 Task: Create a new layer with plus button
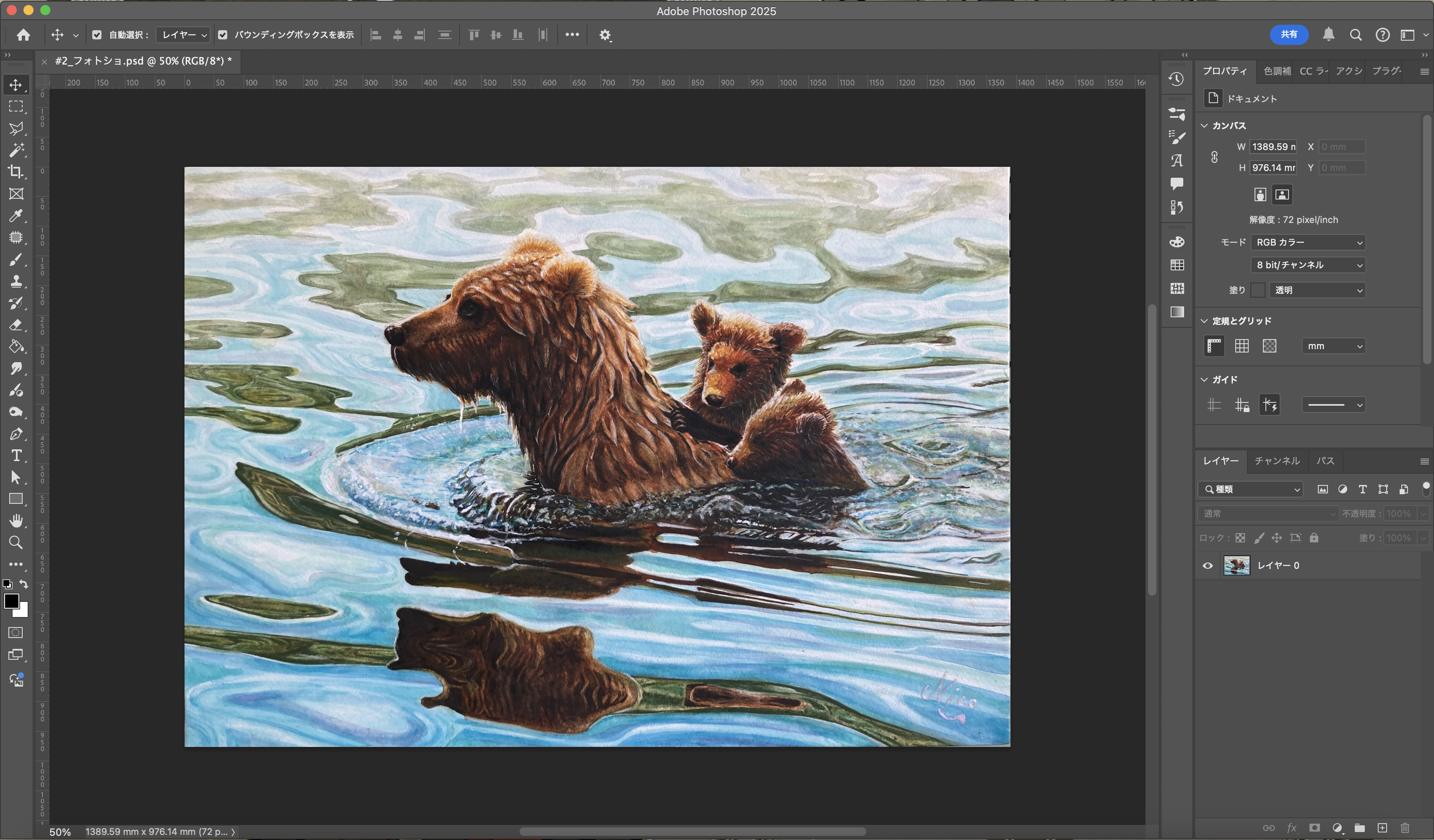coord(1382,827)
